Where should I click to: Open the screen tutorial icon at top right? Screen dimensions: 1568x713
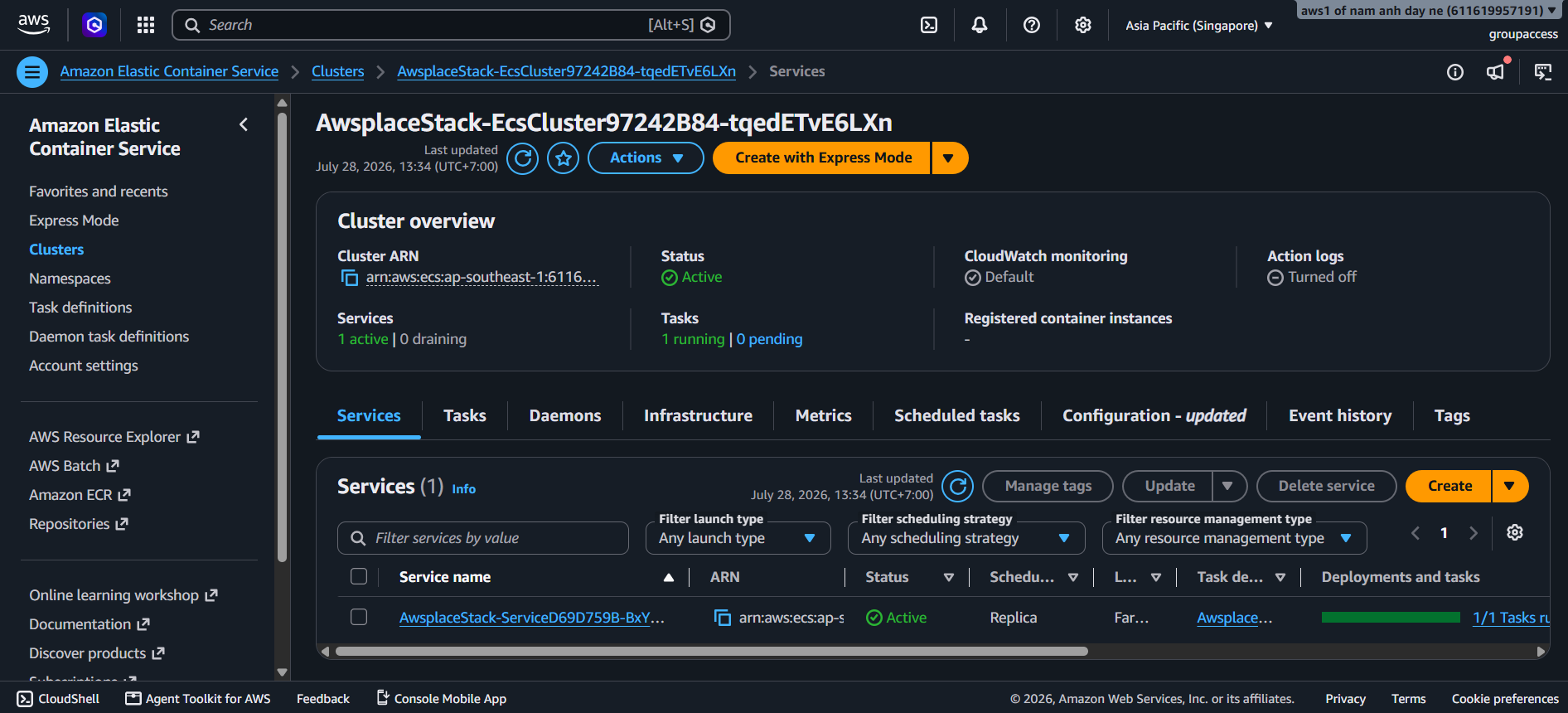[1543, 72]
